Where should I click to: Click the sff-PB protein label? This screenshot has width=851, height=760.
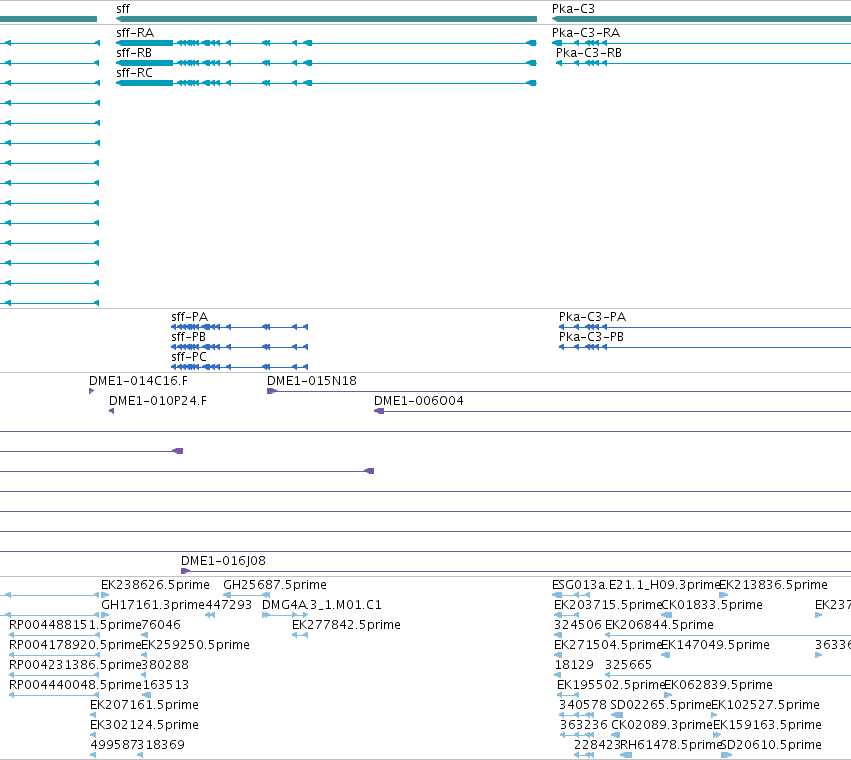click(x=188, y=337)
